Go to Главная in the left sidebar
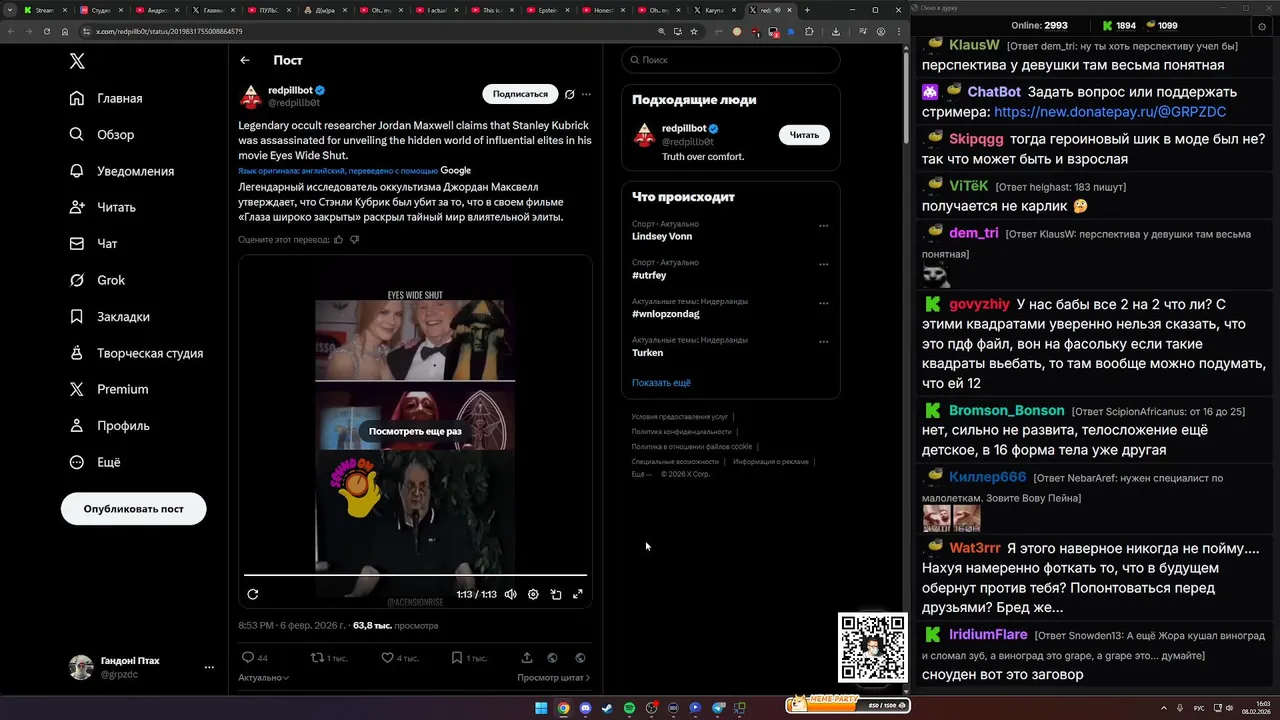The height and width of the screenshot is (720, 1280). tap(106, 98)
